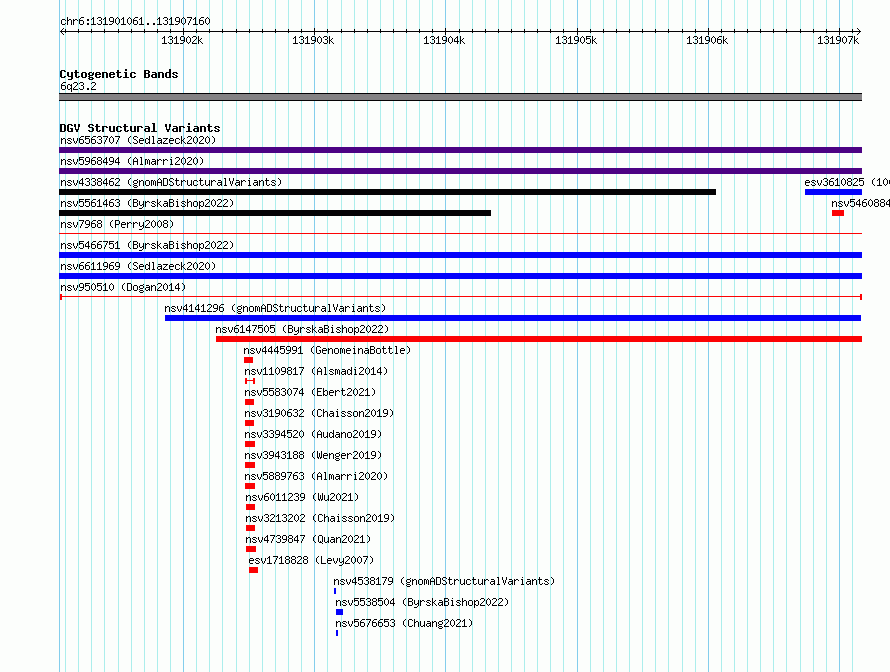Click nsv5466751 (ByrskaBishop2022) label
Screen dimensions: 890x672
pyautogui.click(x=147, y=245)
